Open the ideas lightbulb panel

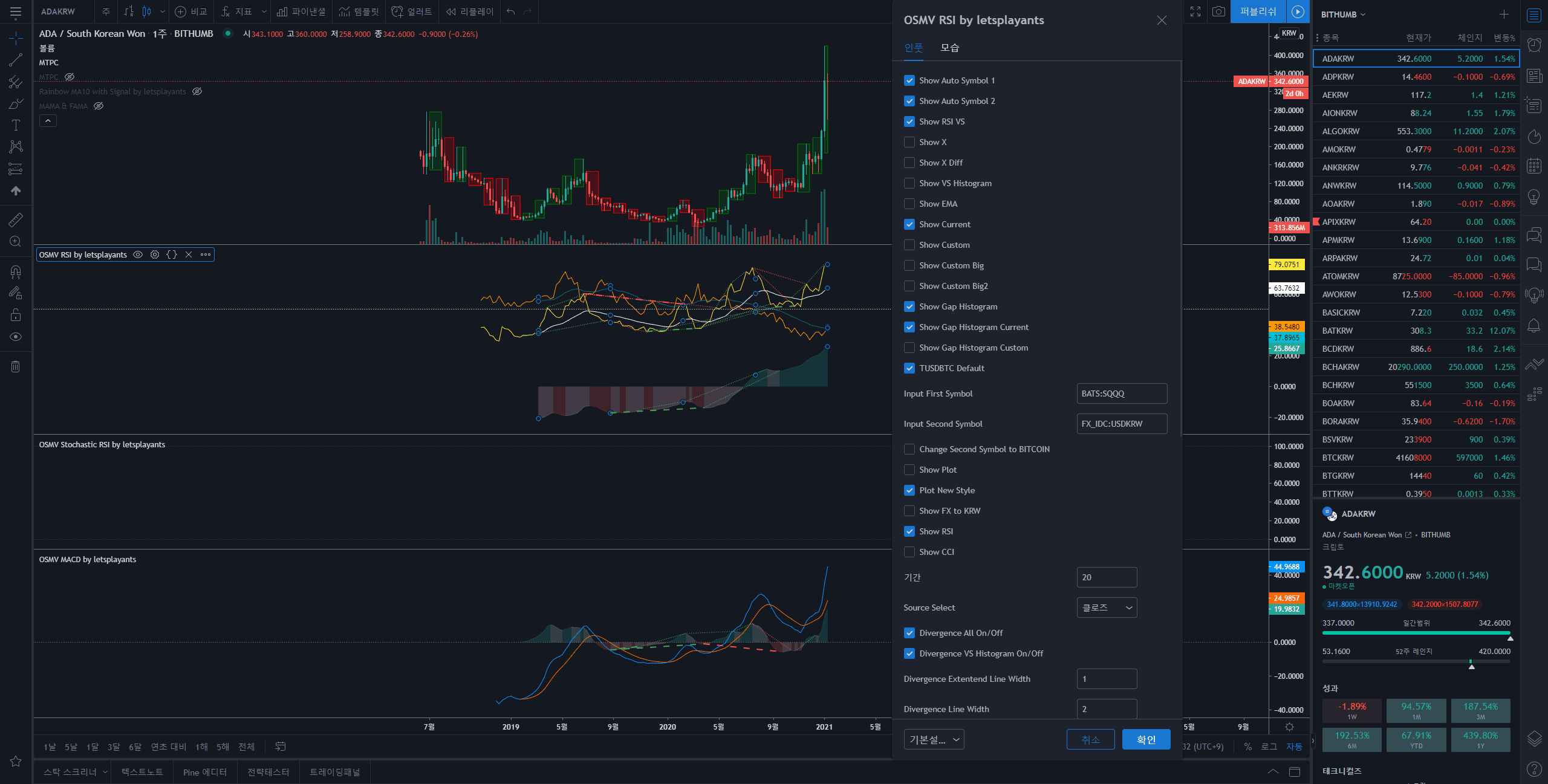(1534, 196)
